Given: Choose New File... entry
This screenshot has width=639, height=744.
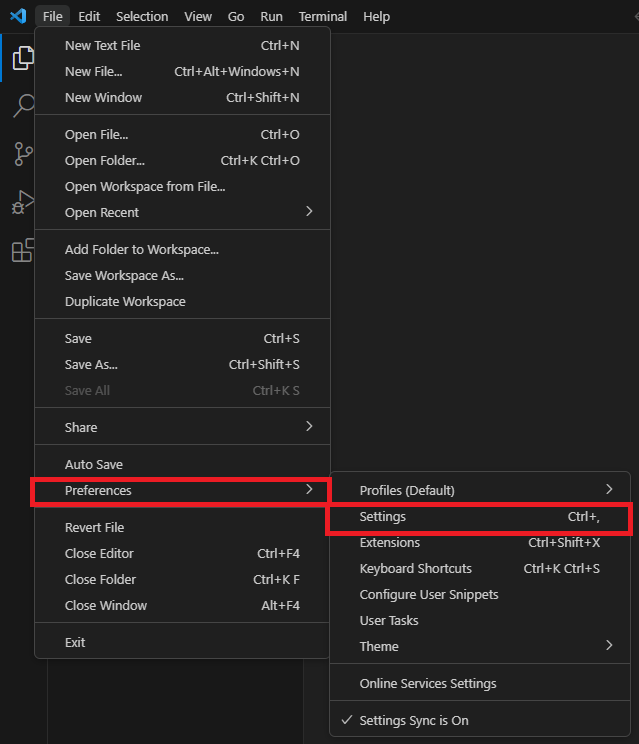Looking at the screenshot, I should [182, 72].
